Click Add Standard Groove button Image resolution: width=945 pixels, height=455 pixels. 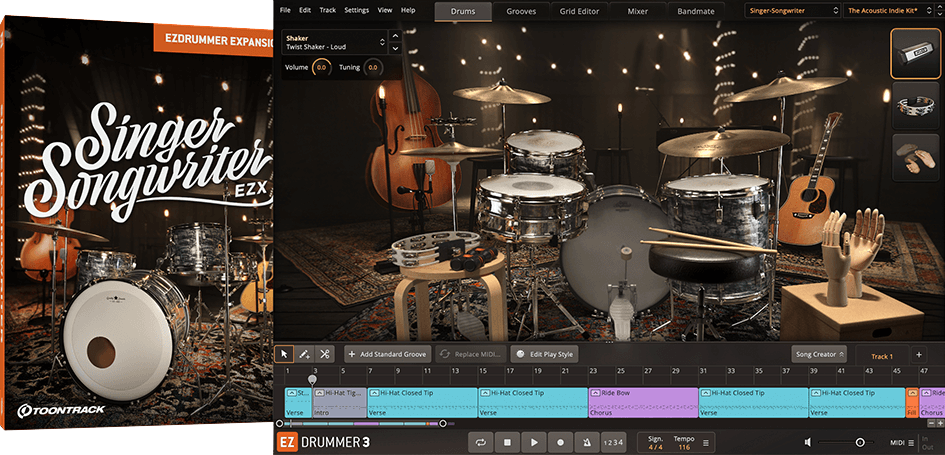(387, 354)
